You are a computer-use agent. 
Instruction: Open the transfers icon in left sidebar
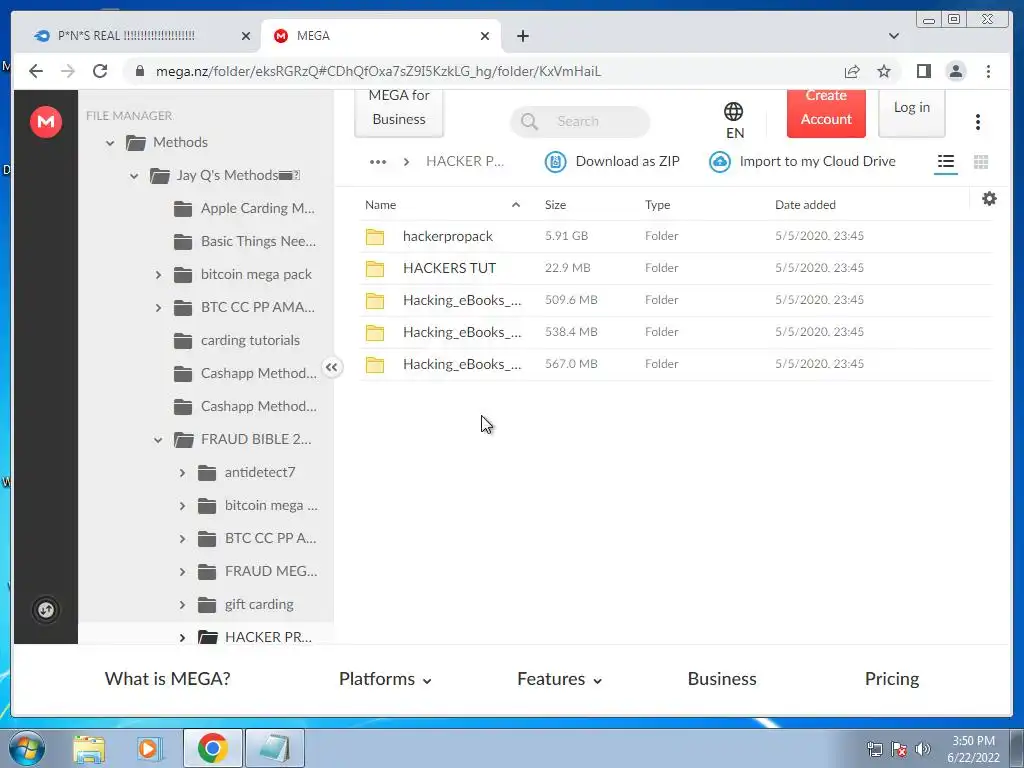point(46,610)
